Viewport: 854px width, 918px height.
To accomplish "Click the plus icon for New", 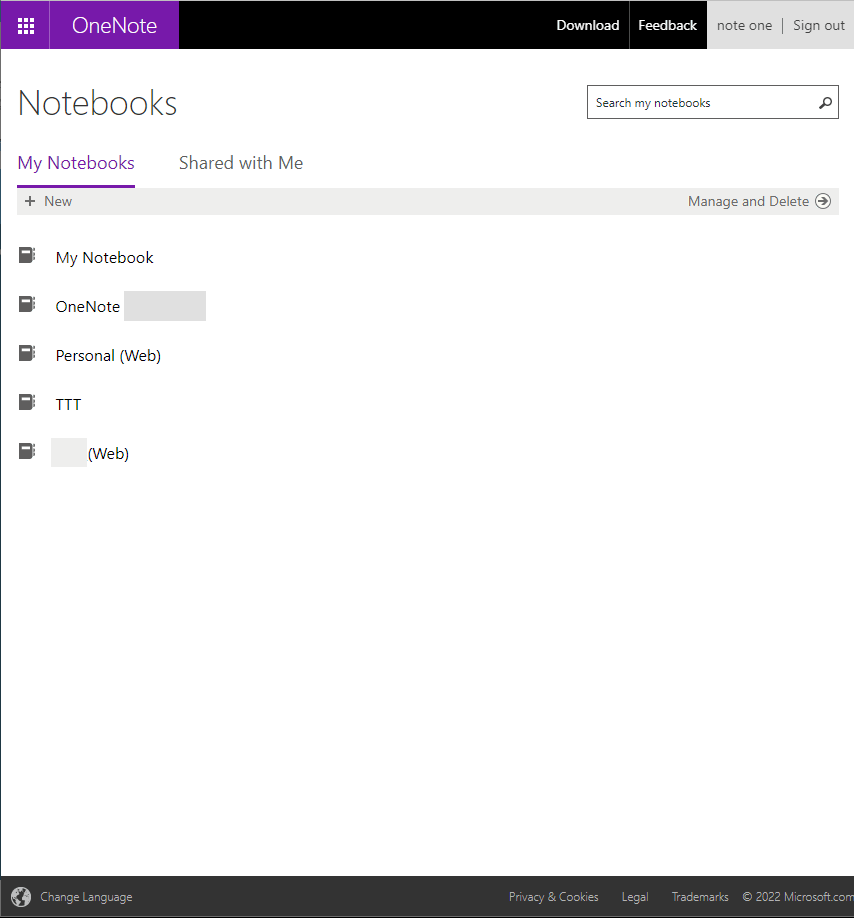I will pos(30,201).
